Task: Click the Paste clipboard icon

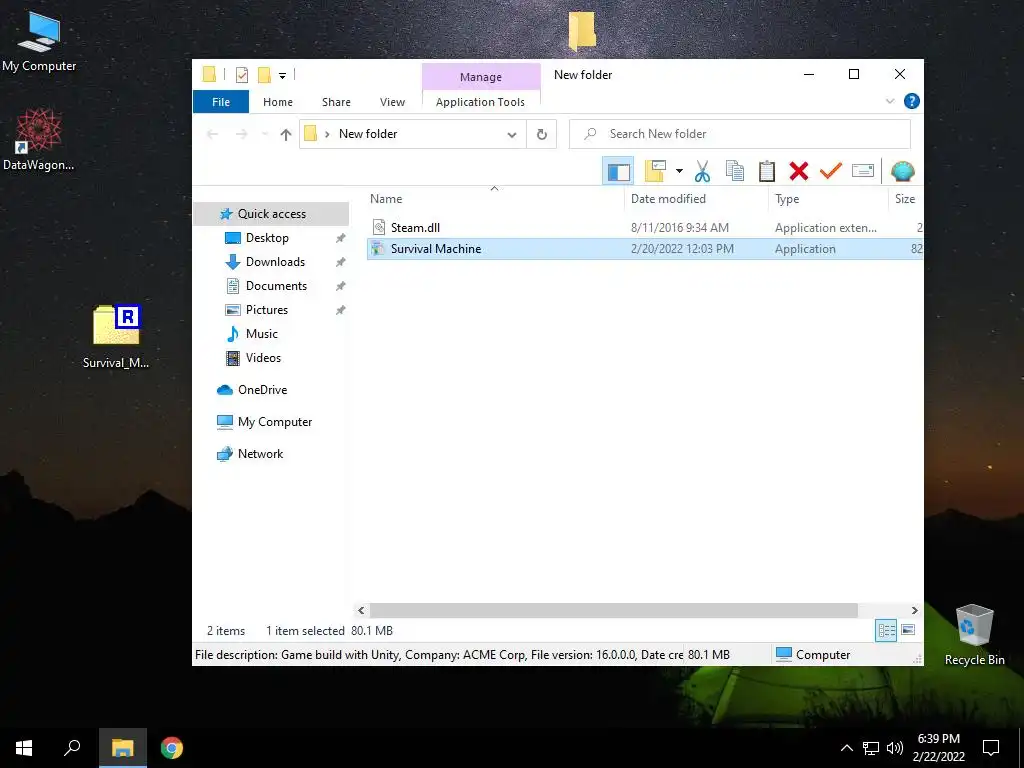Action: point(767,171)
